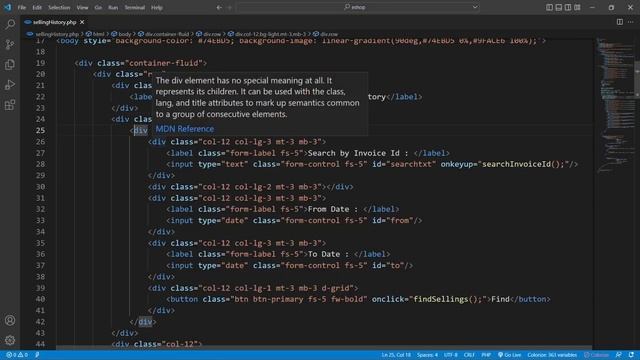Viewport: 640px width, 360px height.
Task: Open the Manage gear icon
Action: pos(10,340)
